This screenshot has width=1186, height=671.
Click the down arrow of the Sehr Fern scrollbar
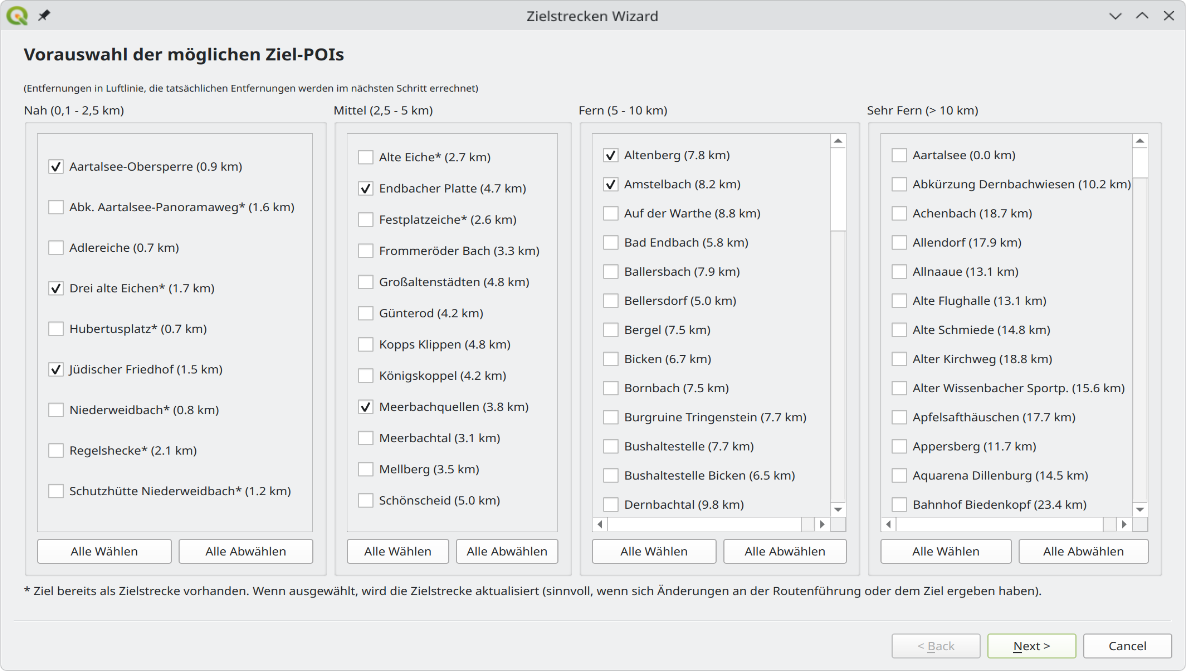pos(1140,509)
